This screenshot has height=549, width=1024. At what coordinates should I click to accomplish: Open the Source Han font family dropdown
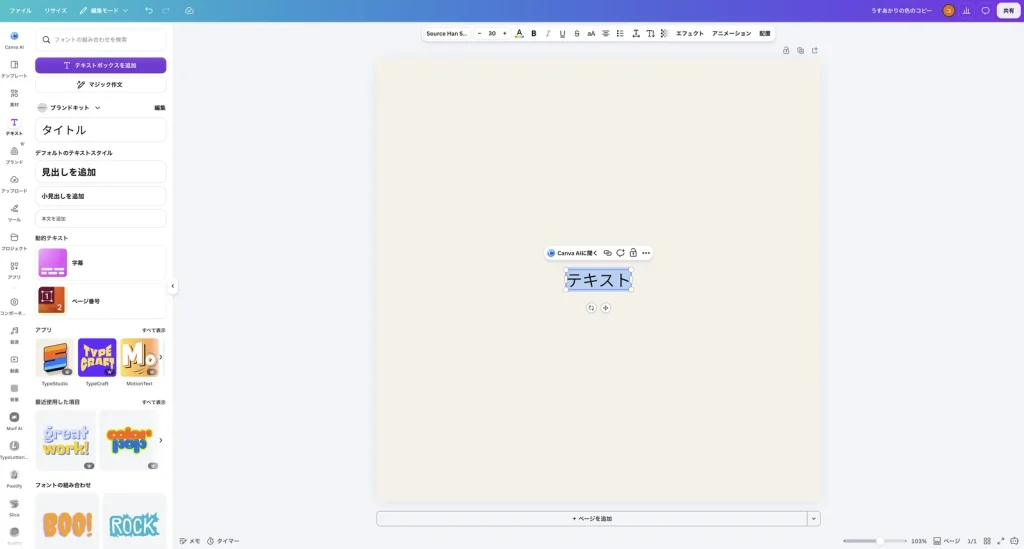447,33
